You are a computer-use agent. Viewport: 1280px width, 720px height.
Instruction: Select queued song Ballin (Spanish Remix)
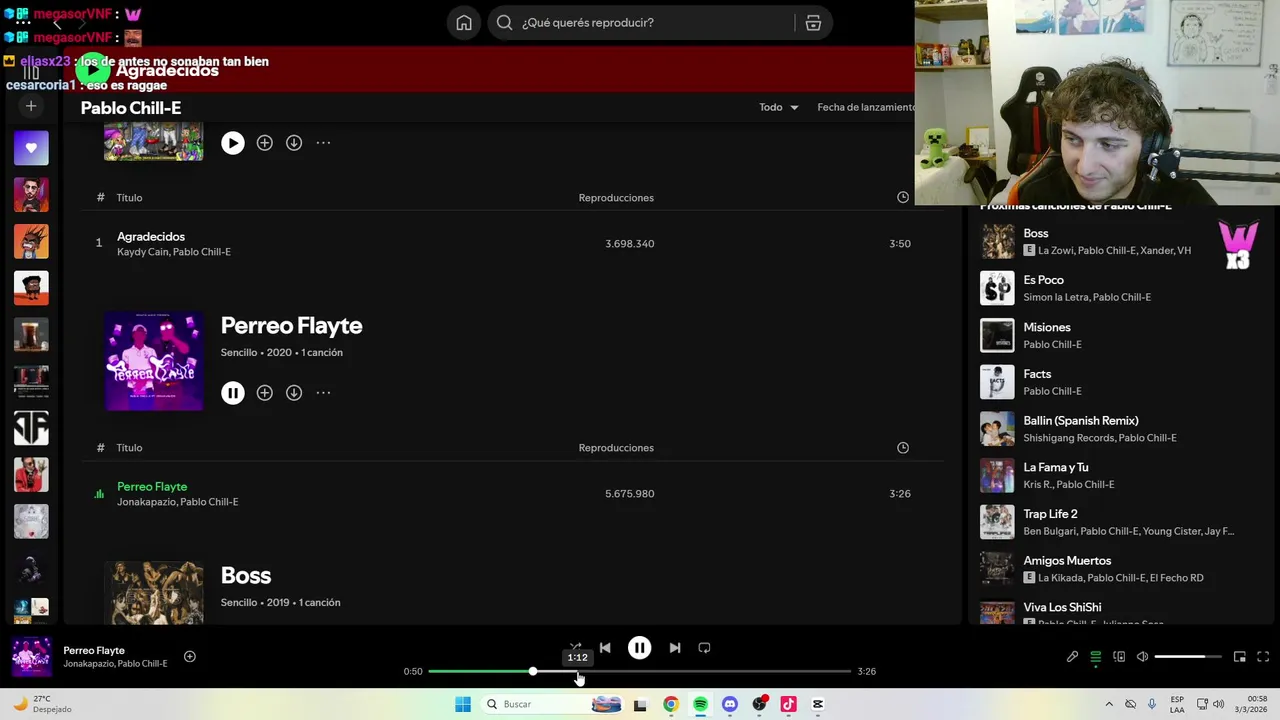pyautogui.click(x=1114, y=428)
